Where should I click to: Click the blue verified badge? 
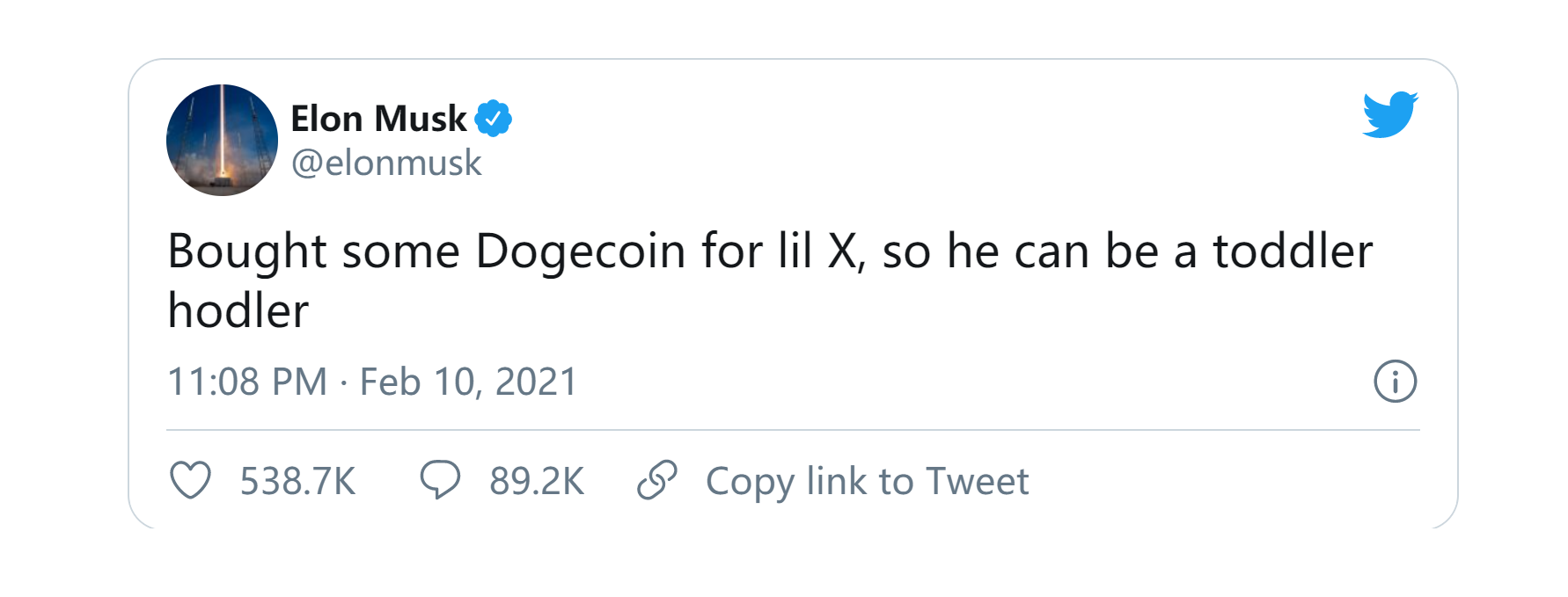pos(494,119)
